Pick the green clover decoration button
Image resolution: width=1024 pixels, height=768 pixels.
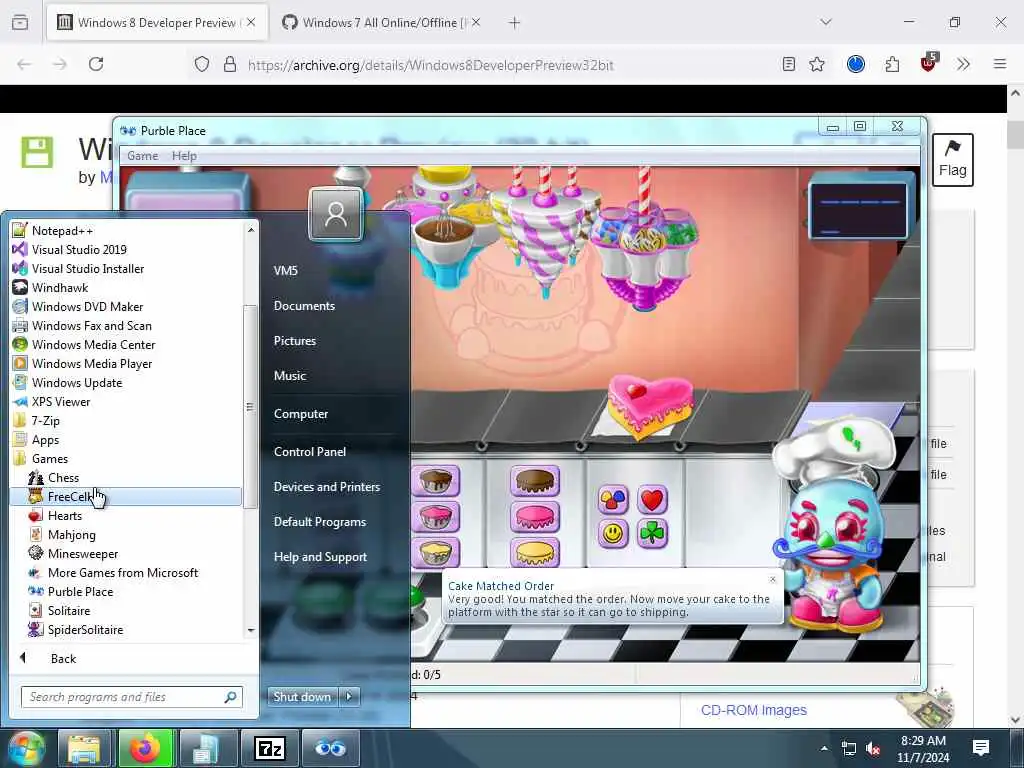[652, 534]
